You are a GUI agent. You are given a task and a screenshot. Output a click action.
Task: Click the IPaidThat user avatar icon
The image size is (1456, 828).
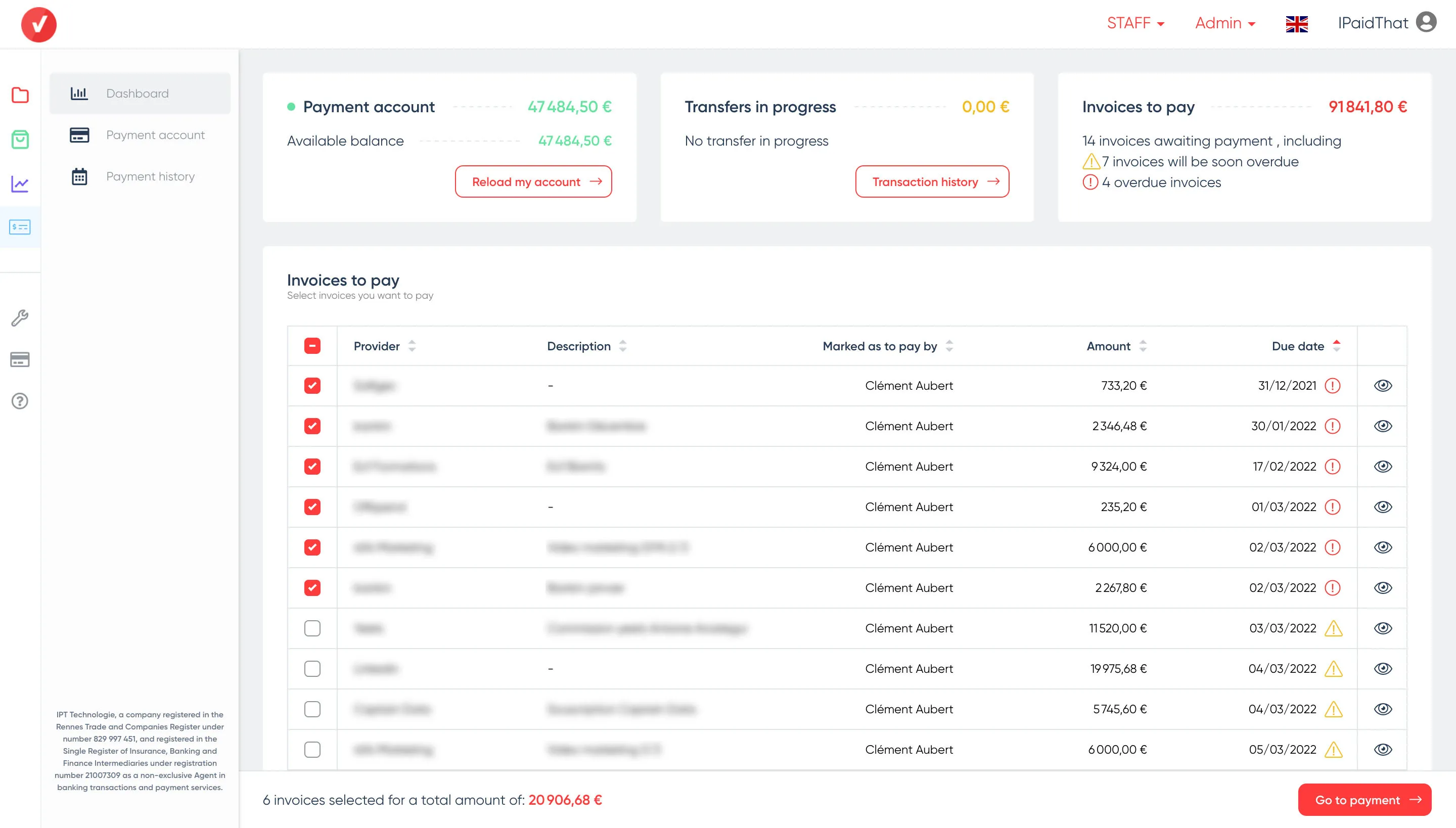click(1426, 23)
